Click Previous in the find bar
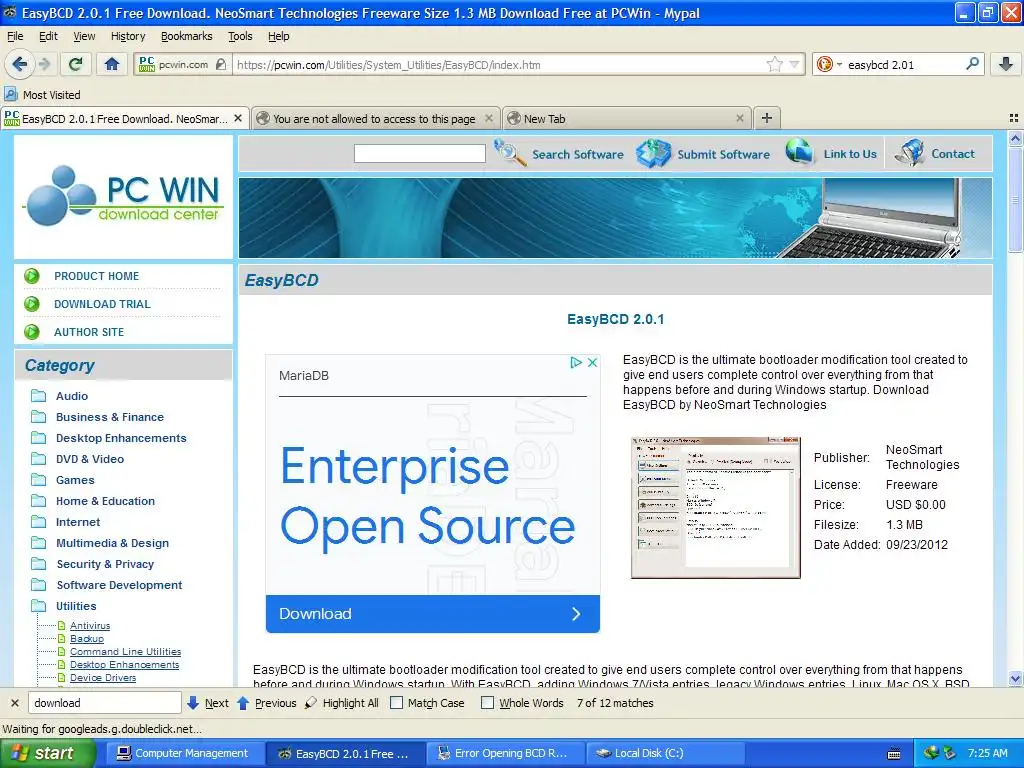The width and height of the screenshot is (1024, 768). pyautogui.click(x=266, y=703)
